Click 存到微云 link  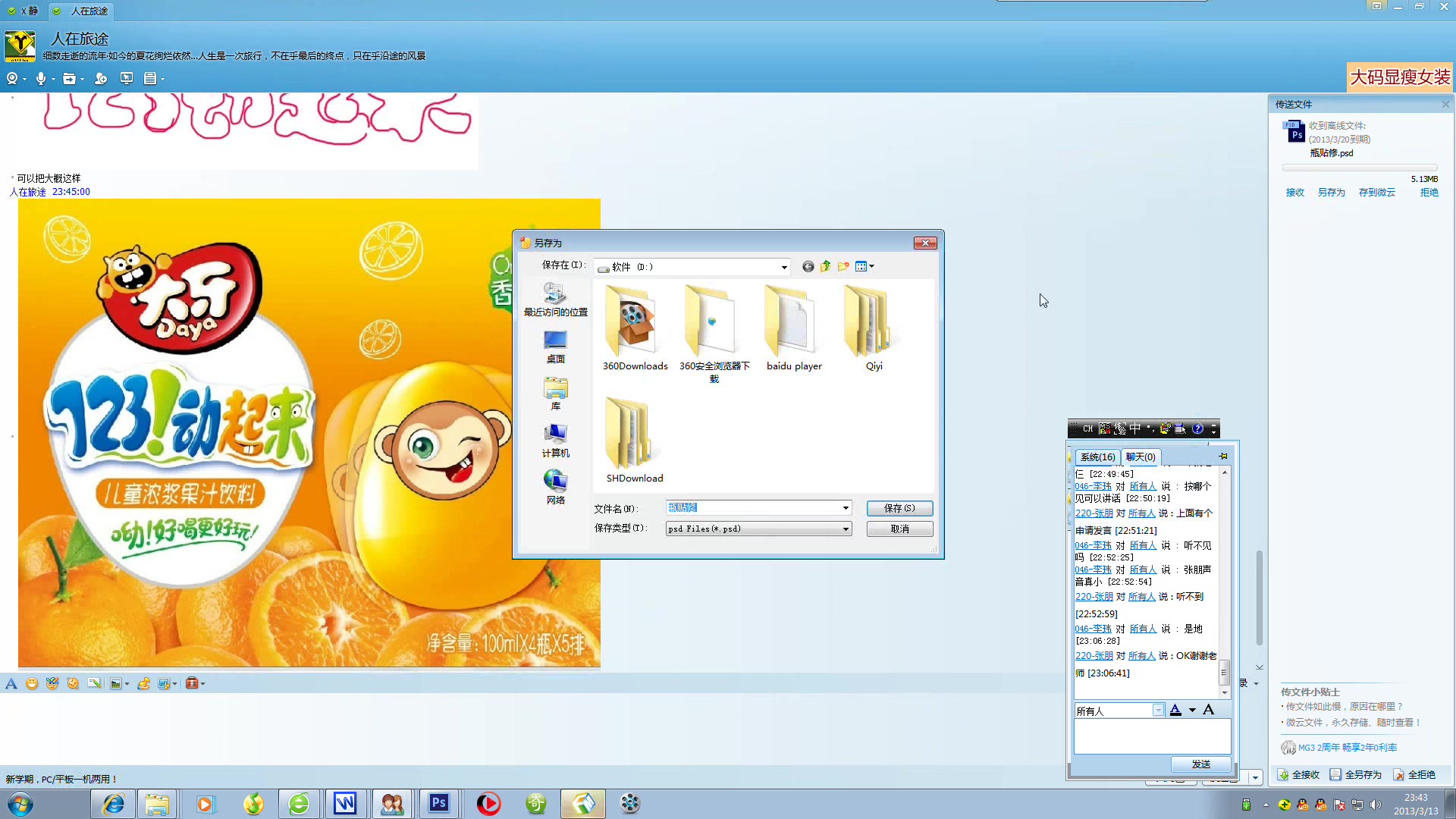(x=1376, y=193)
